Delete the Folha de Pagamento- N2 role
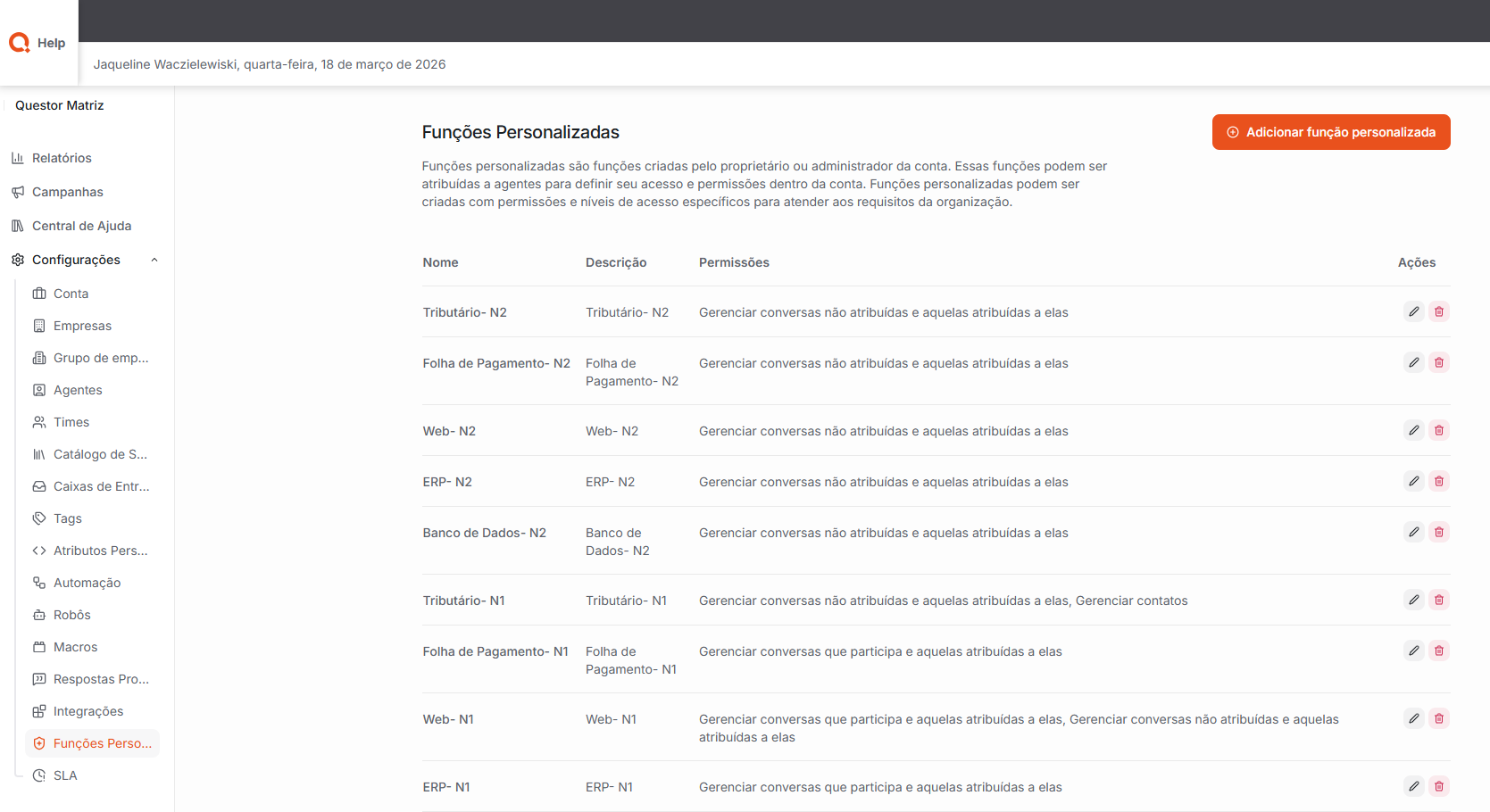This screenshot has height=812, width=1490. click(1438, 362)
